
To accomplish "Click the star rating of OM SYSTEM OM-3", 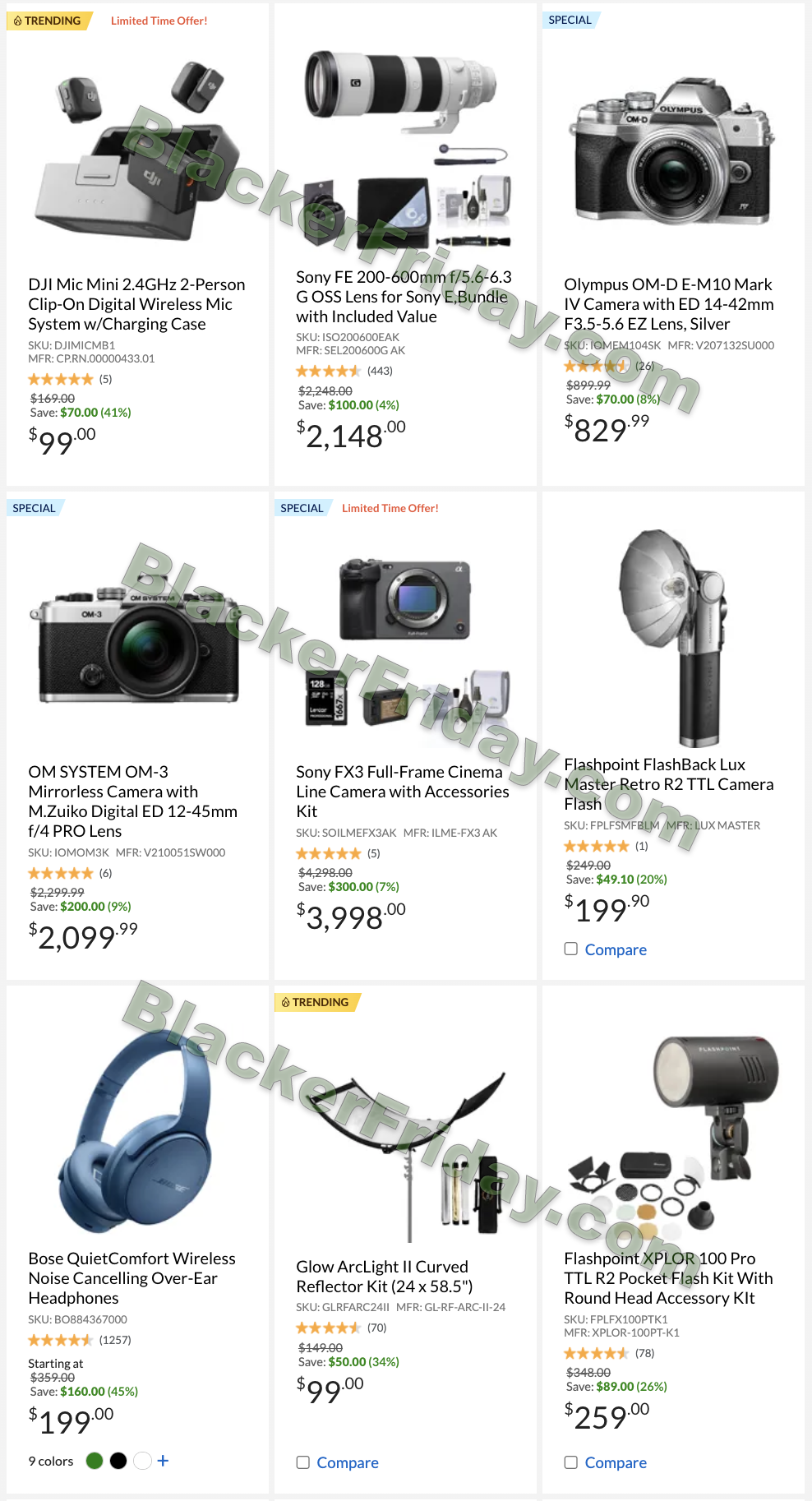I will (61, 873).
